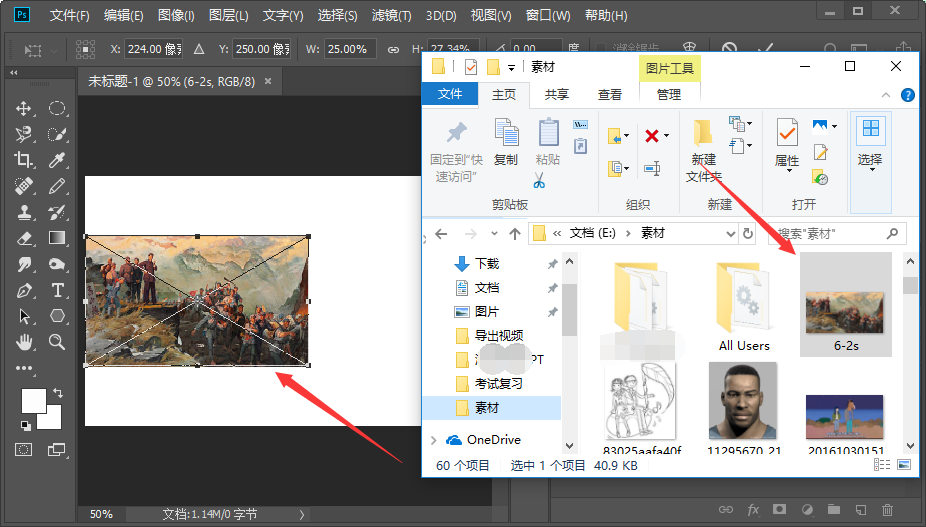Switch Explorer to details view icon
Screen dimensions: 926x527
click(882, 465)
